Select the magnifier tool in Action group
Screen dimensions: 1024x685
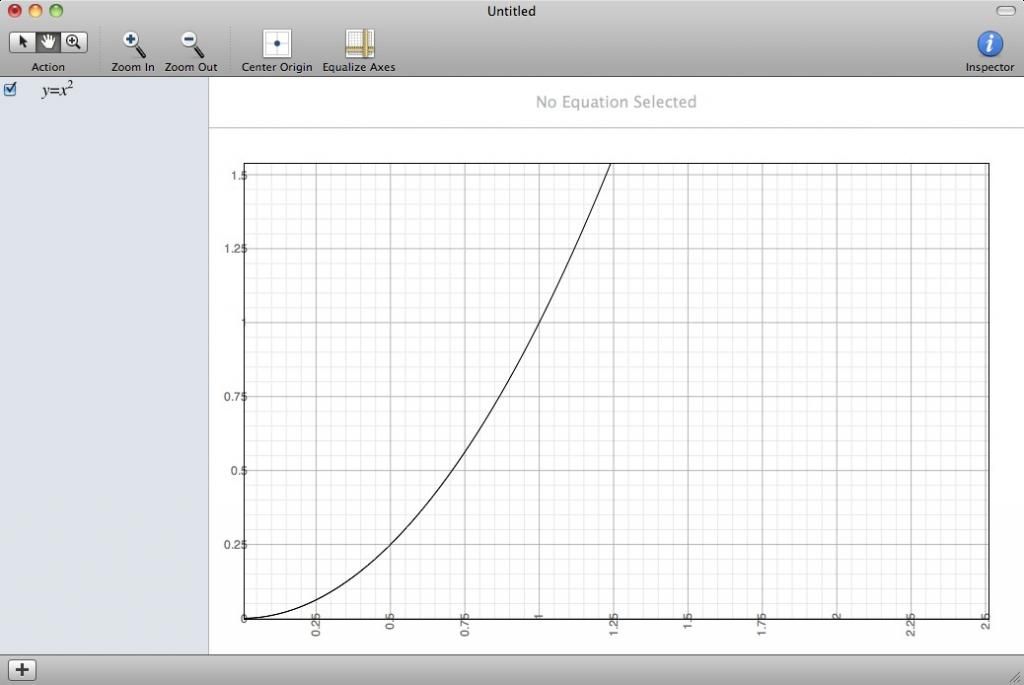pyautogui.click(x=73, y=42)
